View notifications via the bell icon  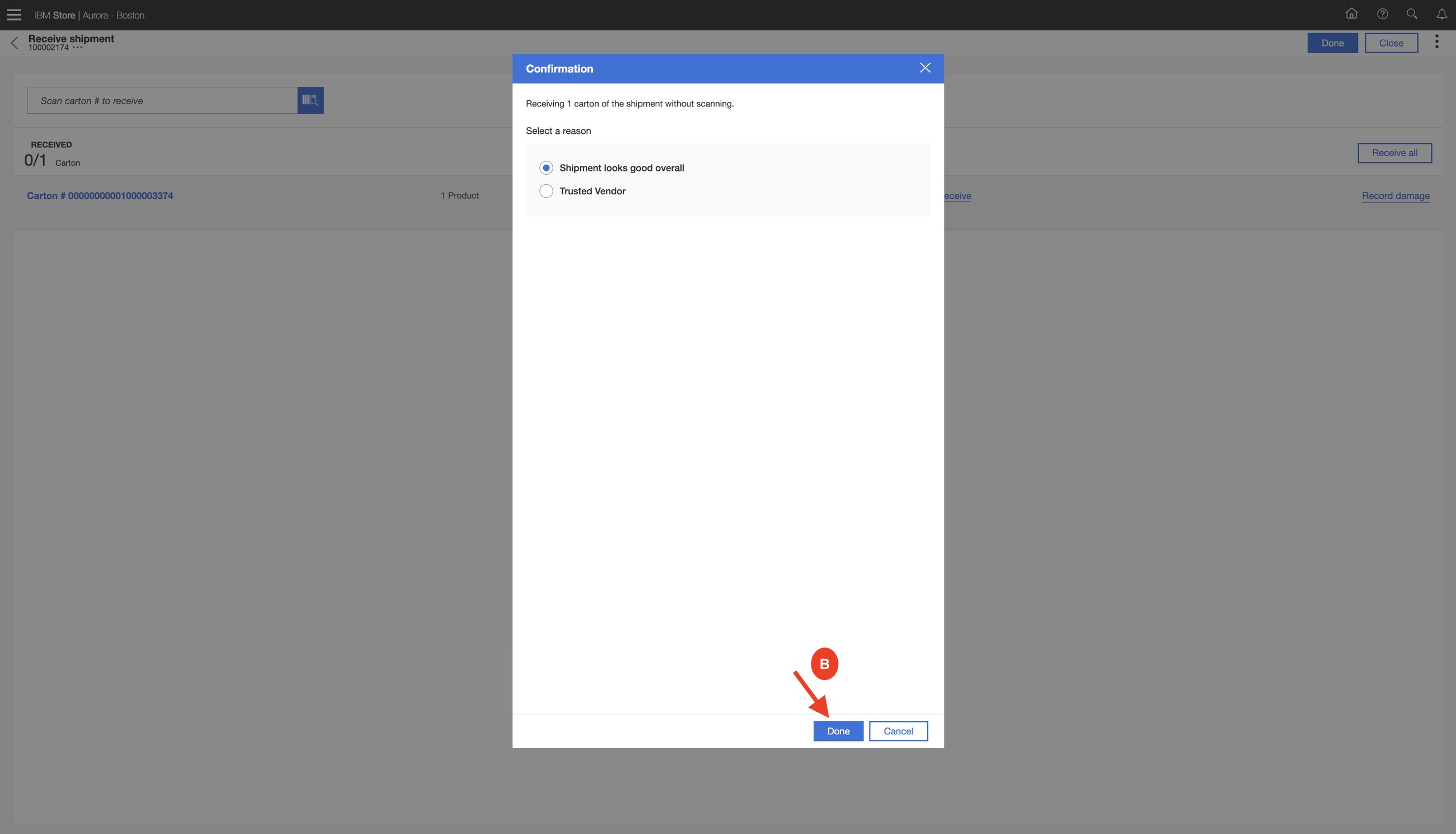pyautogui.click(x=1441, y=14)
